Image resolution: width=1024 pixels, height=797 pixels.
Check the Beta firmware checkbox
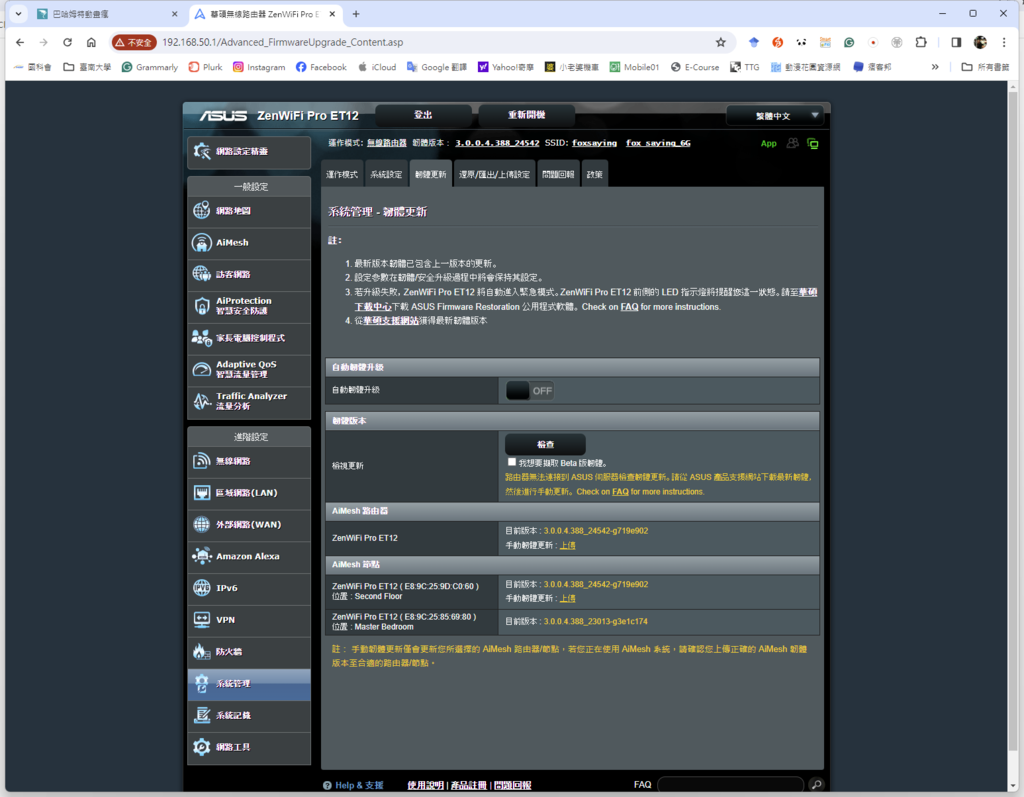(x=512, y=462)
